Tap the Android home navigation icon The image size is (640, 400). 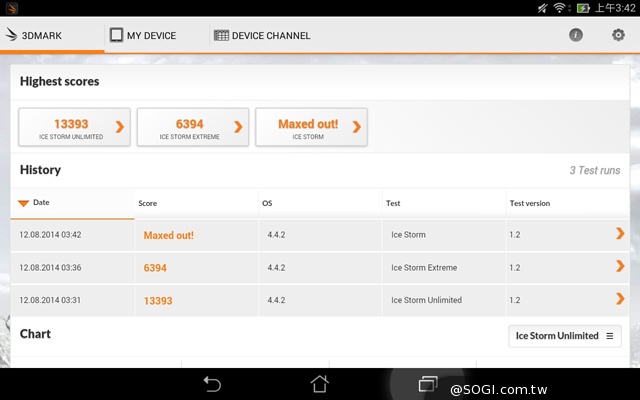[319, 383]
